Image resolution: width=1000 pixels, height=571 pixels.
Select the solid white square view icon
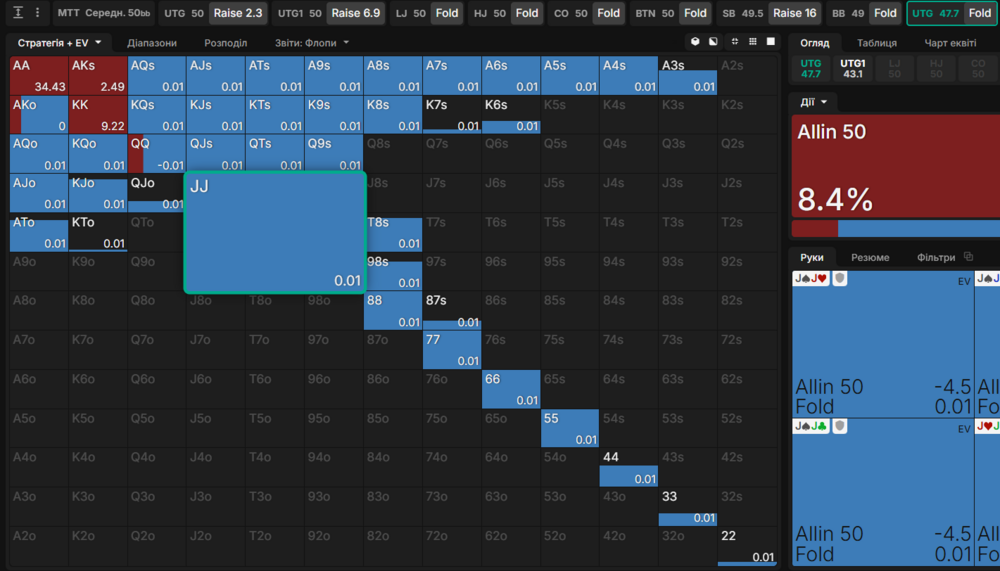pyautogui.click(x=771, y=42)
